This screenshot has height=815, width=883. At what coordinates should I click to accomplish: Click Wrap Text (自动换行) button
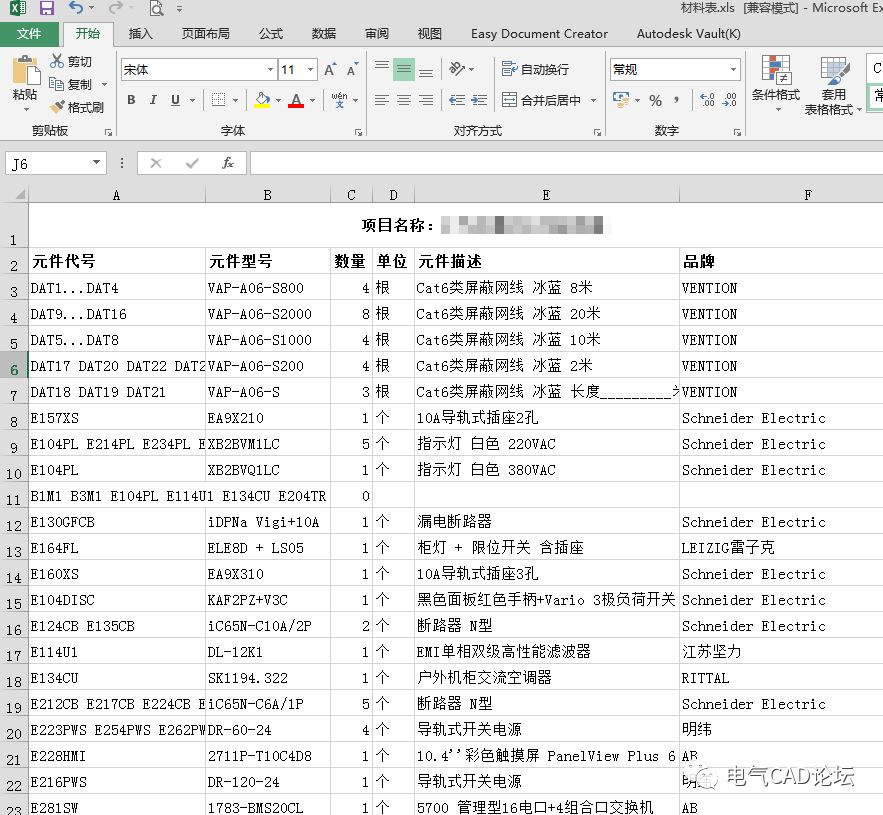pyautogui.click(x=535, y=69)
